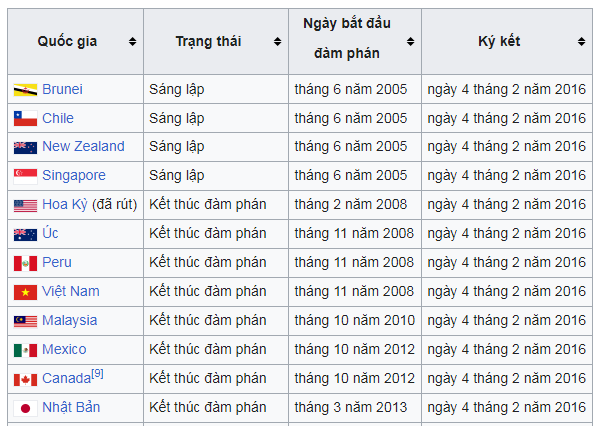Click the Japan flag icon
This screenshot has height=432, width=603.
(25, 408)
